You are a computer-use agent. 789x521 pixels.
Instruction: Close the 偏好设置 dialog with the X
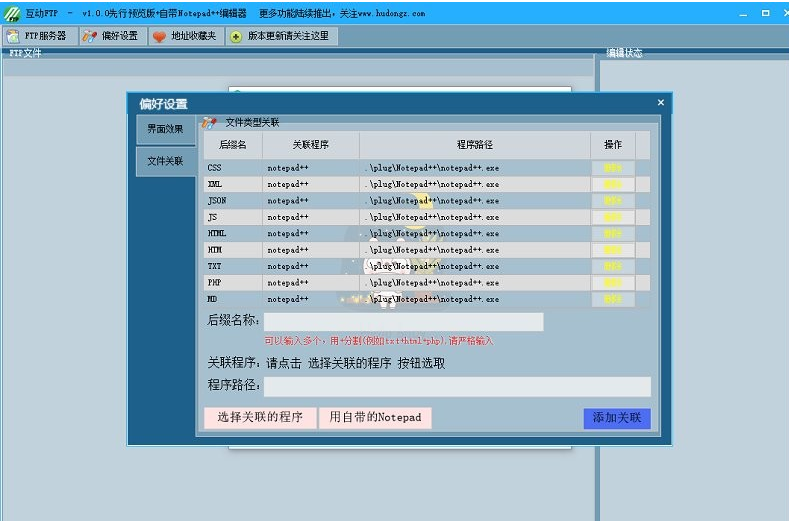(661, 103)
